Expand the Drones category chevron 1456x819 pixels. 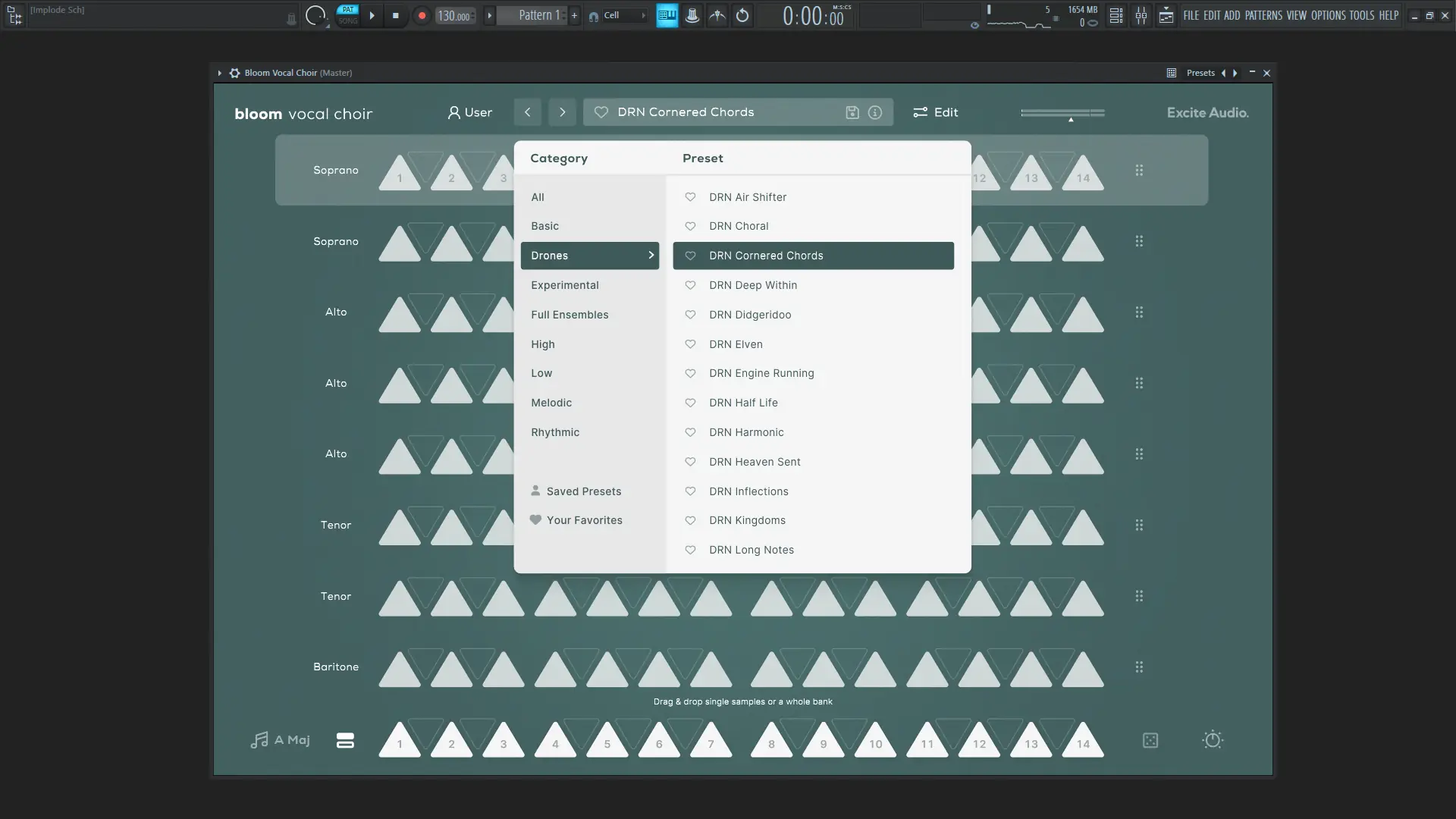click(651, 256)
